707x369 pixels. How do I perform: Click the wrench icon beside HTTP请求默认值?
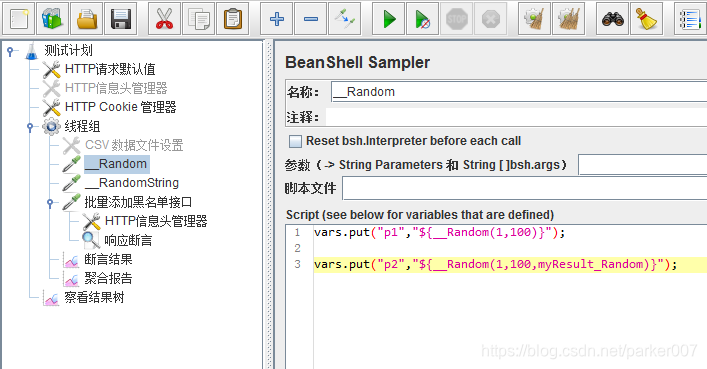pos(51,69)
